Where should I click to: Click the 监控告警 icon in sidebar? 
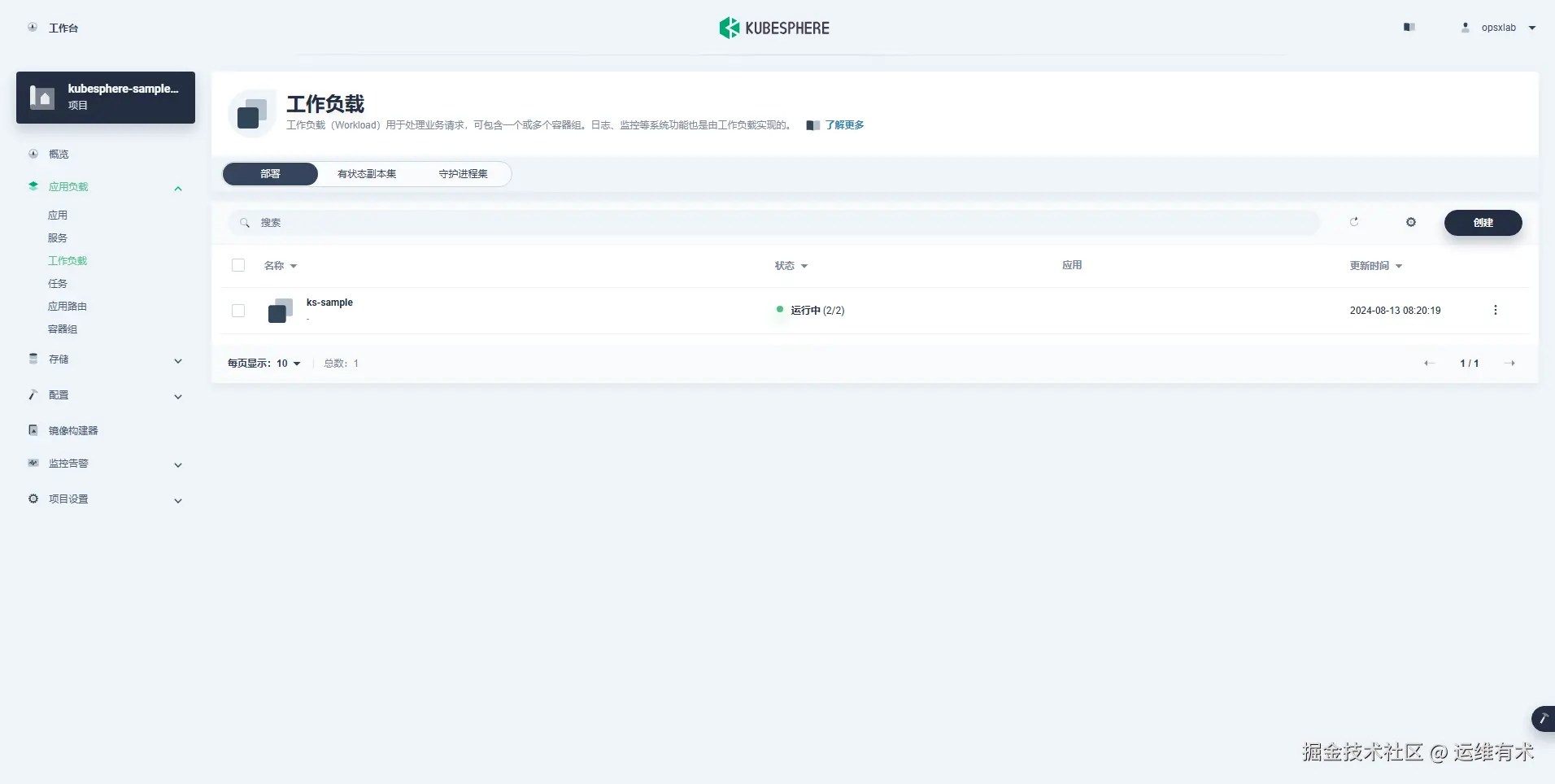(33, 463)
